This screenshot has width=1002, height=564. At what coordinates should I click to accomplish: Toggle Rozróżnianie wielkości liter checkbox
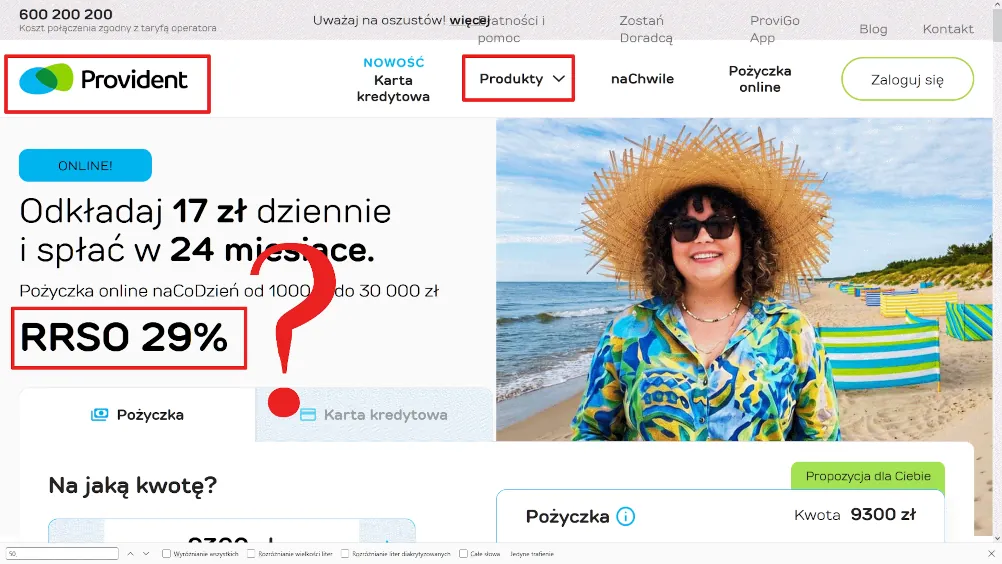(x=250, y=554)
